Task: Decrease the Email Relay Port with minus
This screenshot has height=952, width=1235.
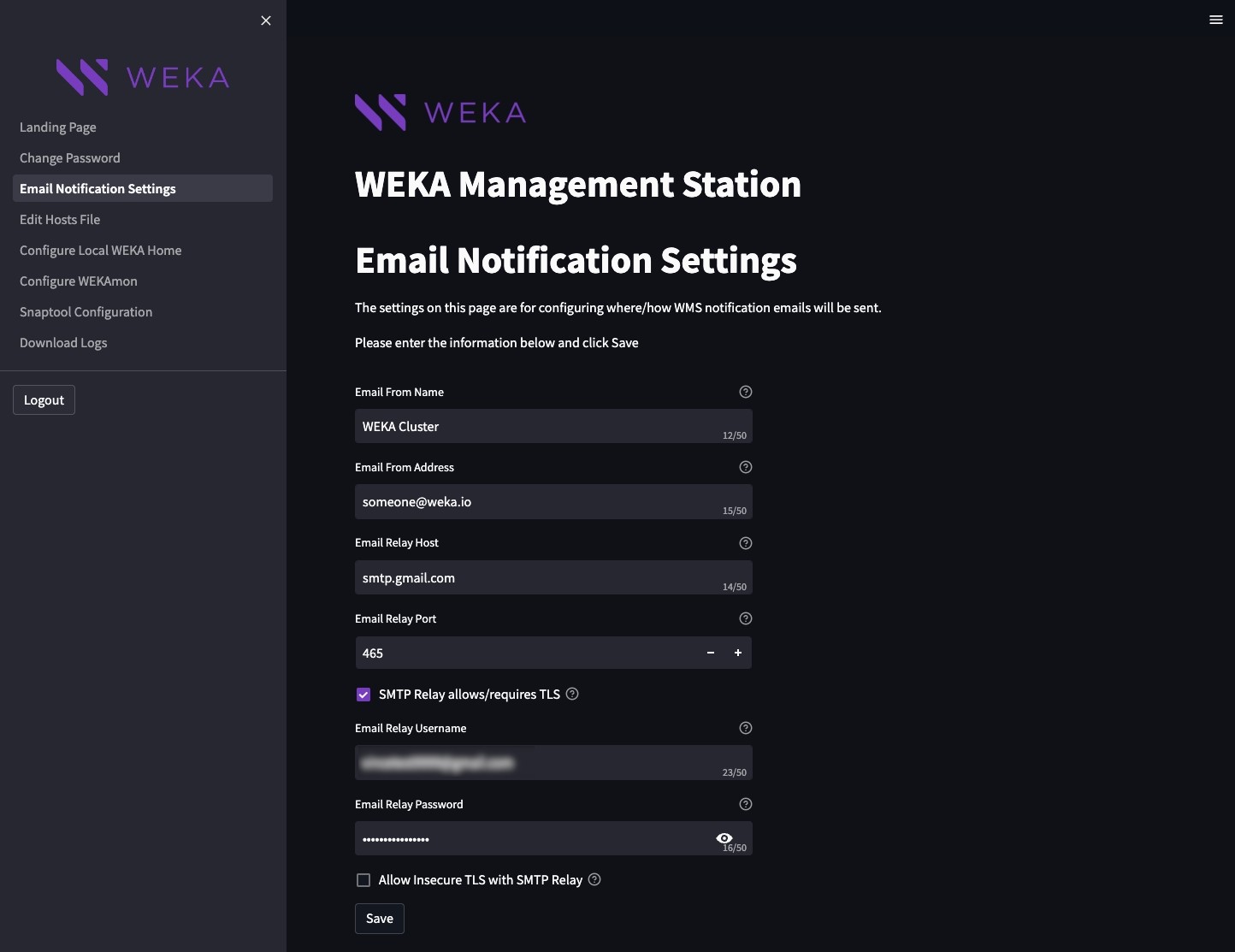Action: click(711, 653)
